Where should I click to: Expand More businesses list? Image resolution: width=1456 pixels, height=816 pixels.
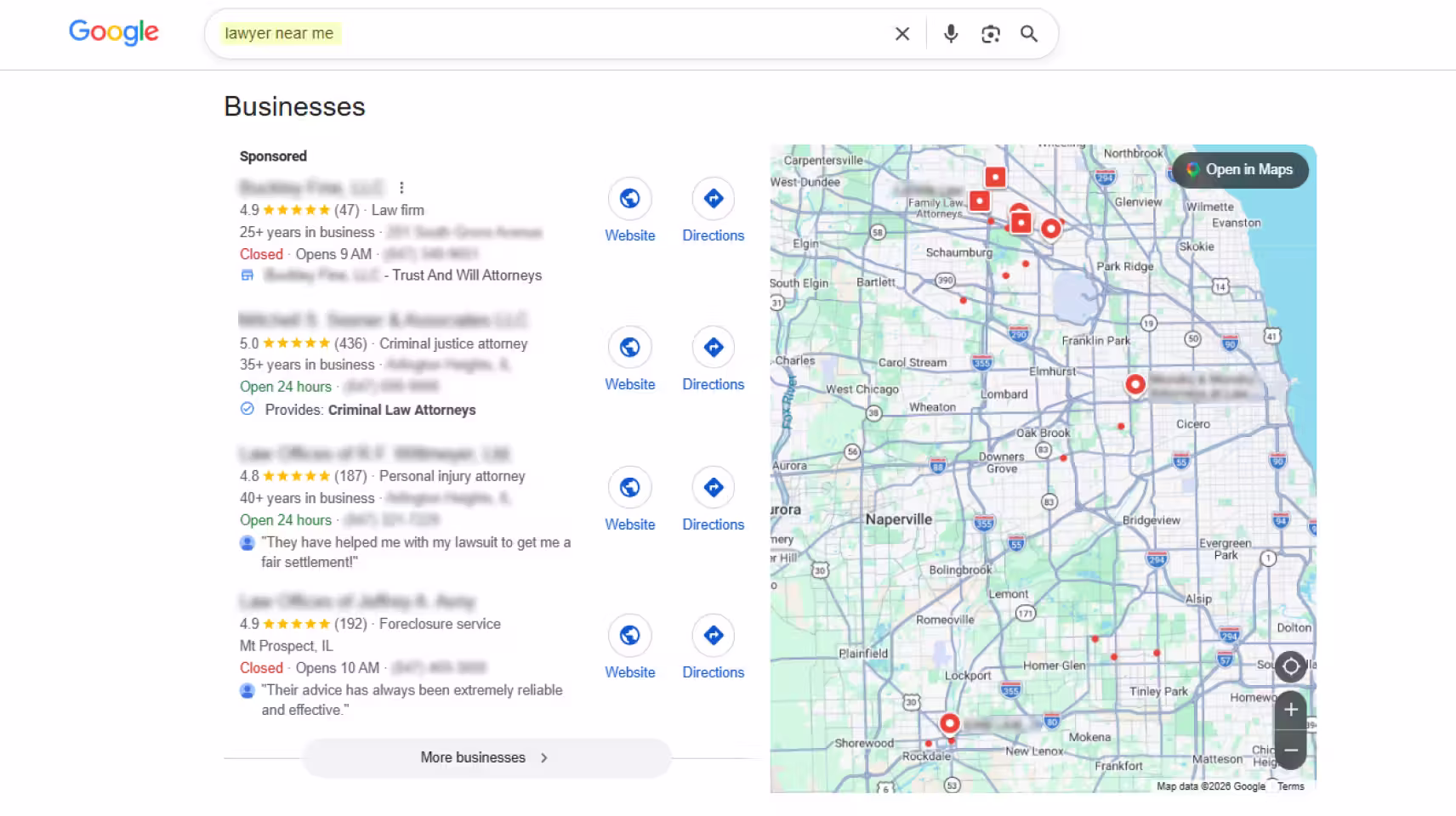[486, 757]
